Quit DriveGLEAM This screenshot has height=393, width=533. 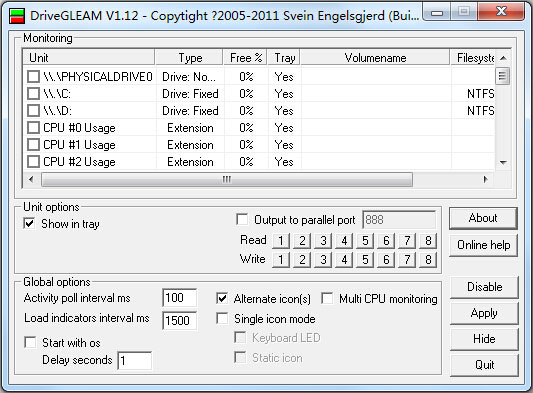click(x=484, y=365)
